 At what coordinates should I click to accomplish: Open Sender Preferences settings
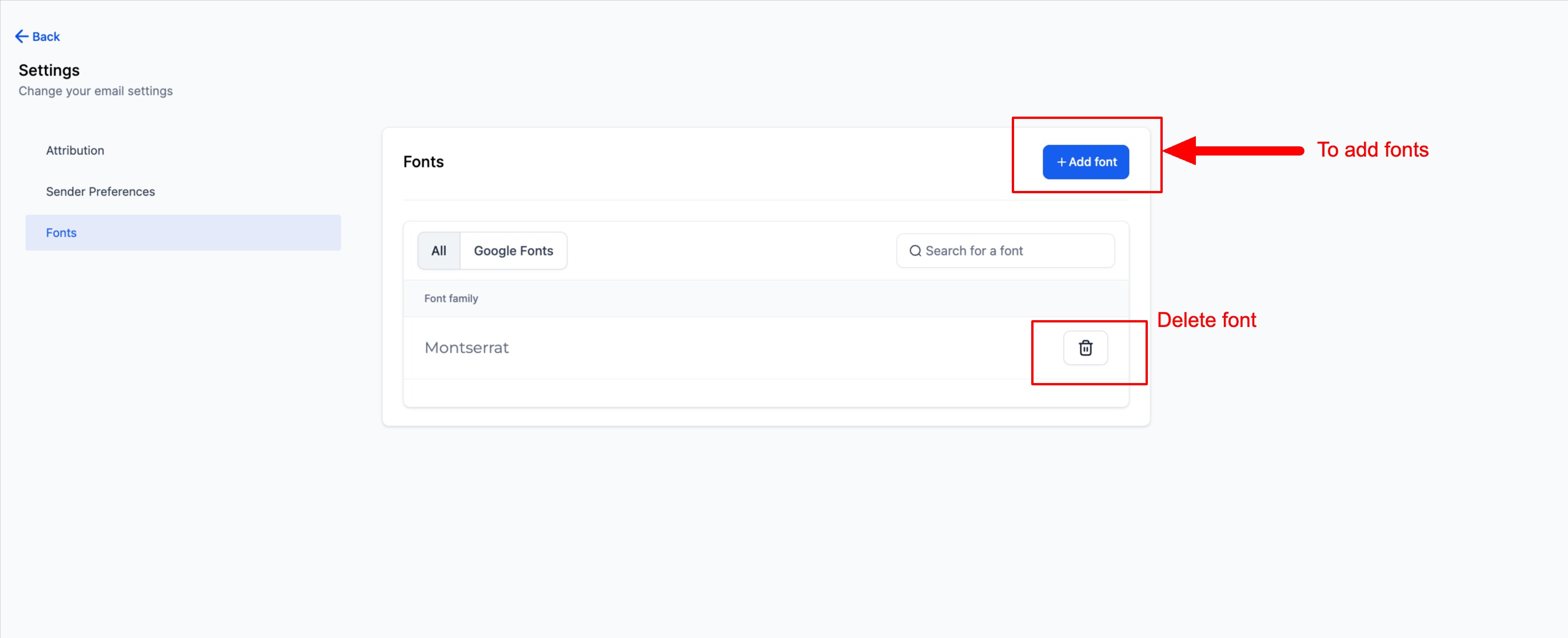(101, 192)
